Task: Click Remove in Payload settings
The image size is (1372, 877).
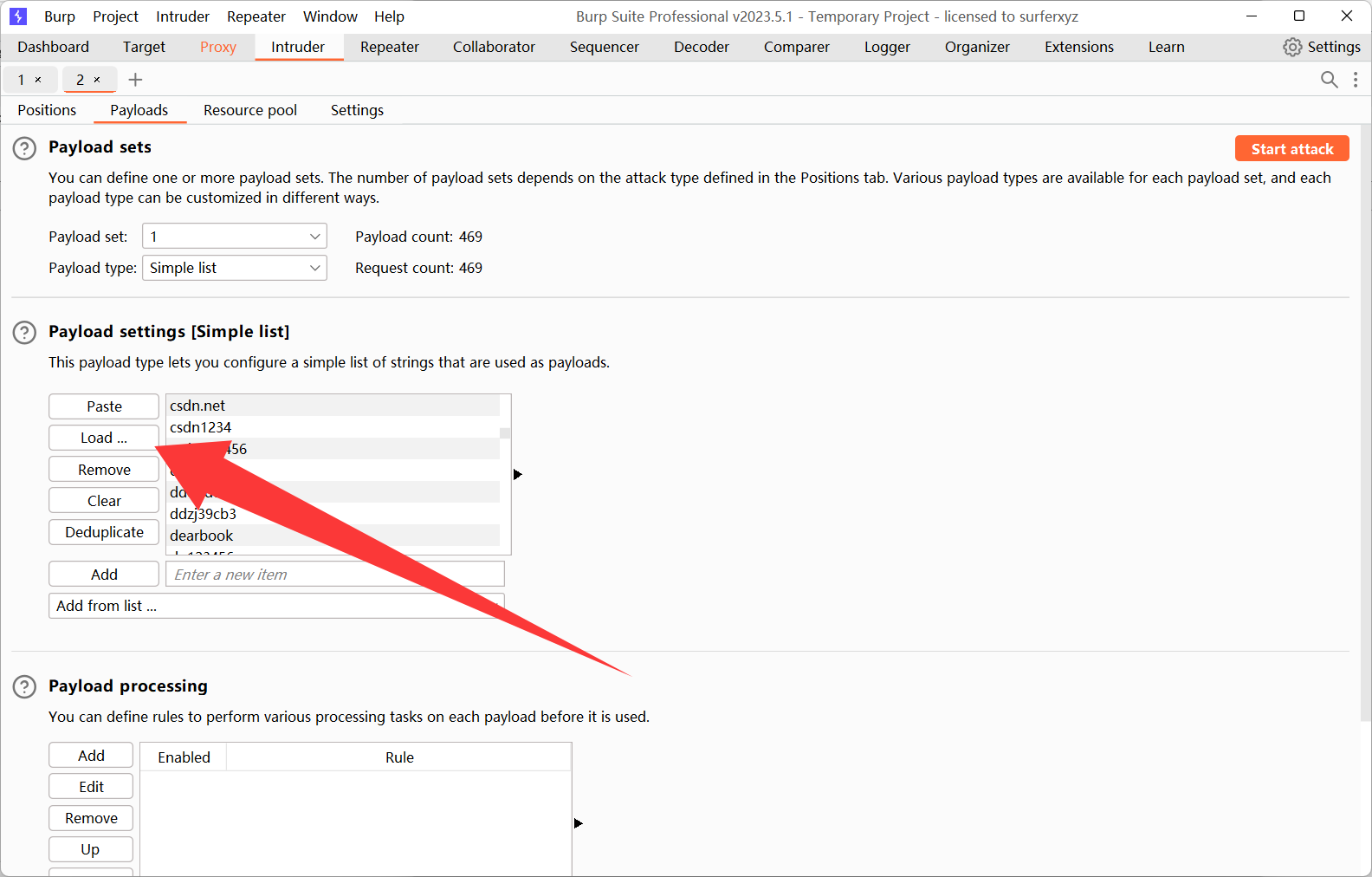Action: point(104,470)
